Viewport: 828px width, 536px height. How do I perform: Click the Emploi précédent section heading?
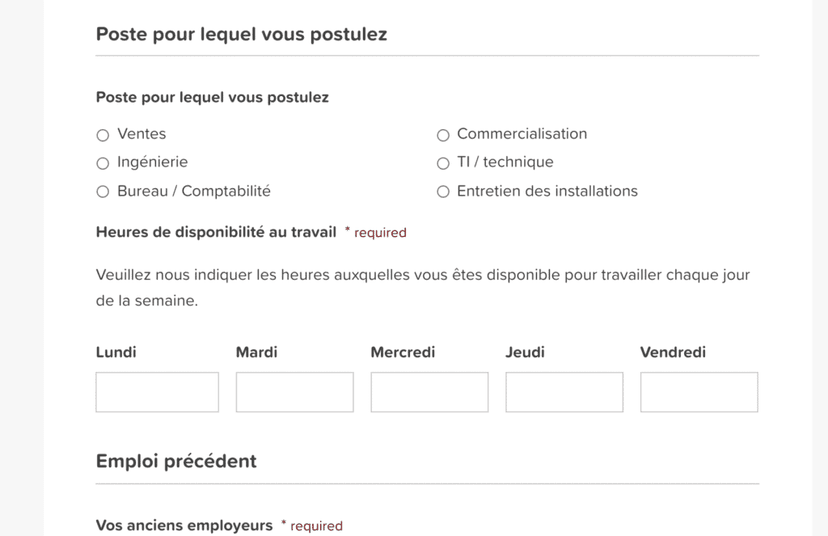click(x=176, y=461)
